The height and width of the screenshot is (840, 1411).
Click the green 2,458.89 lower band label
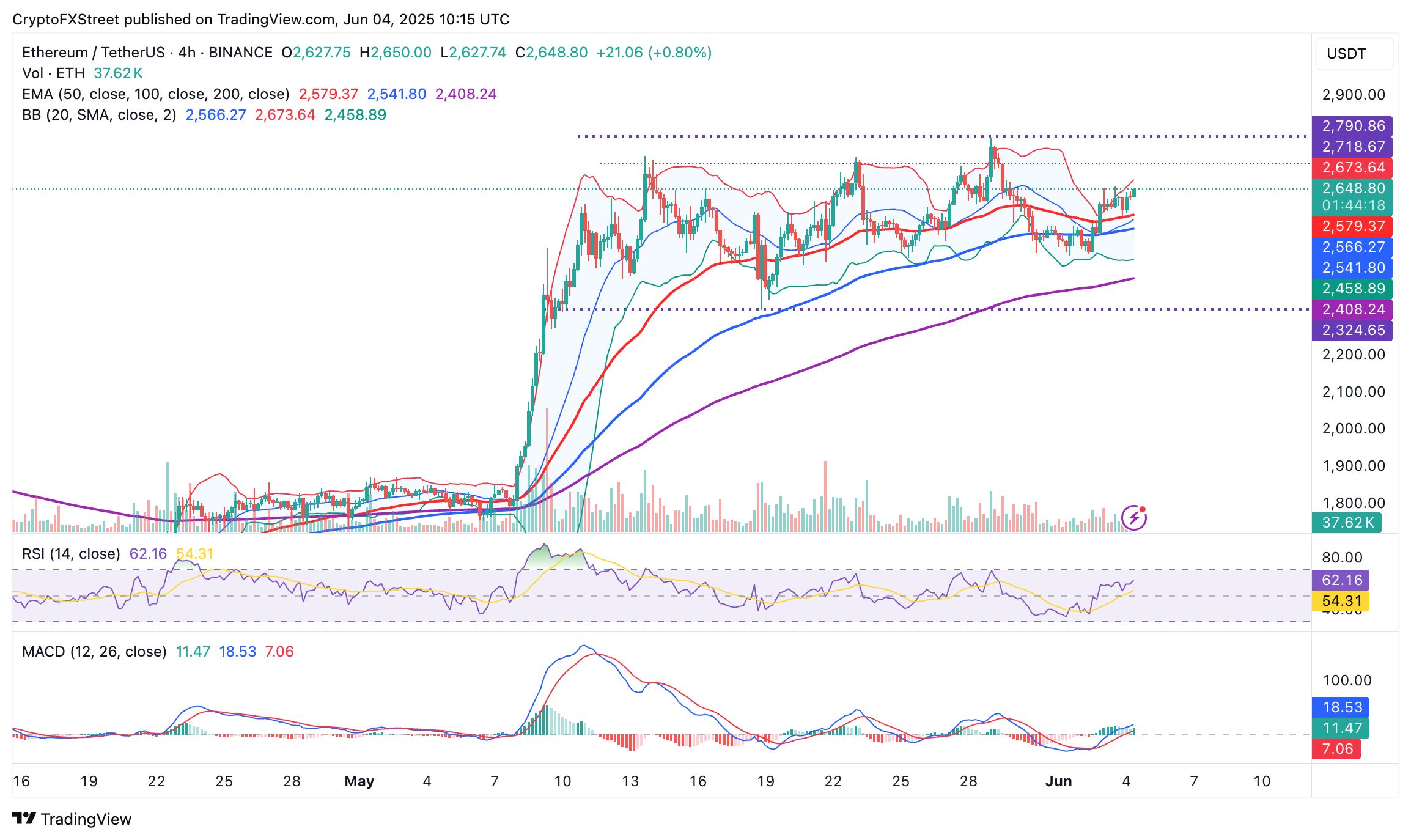pyautogui.click(x=1352, y=289)
